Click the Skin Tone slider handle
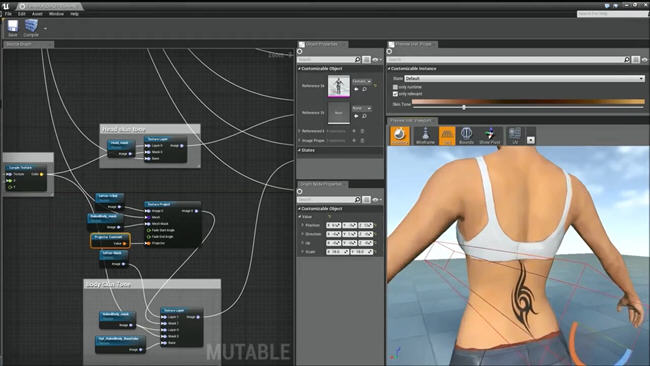This screenshot has height=366, width=650. [x=464, y=107]
